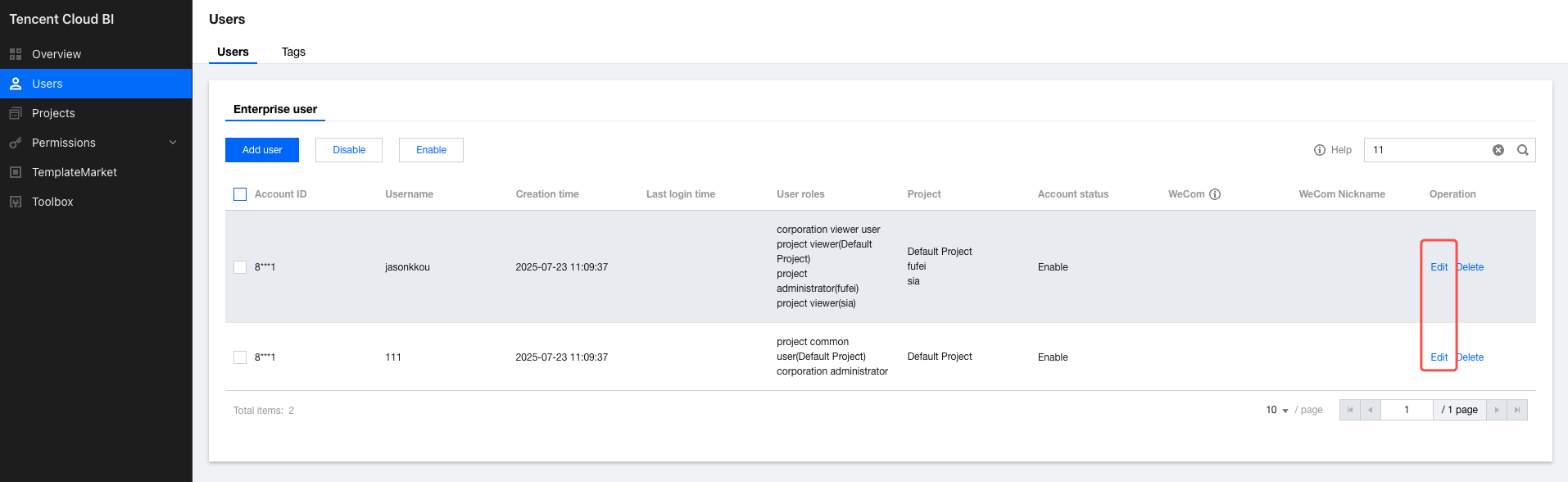This screenshot has height=482, width=1568.
Task: Edit the user named 111
Action: click(1439, 357)
